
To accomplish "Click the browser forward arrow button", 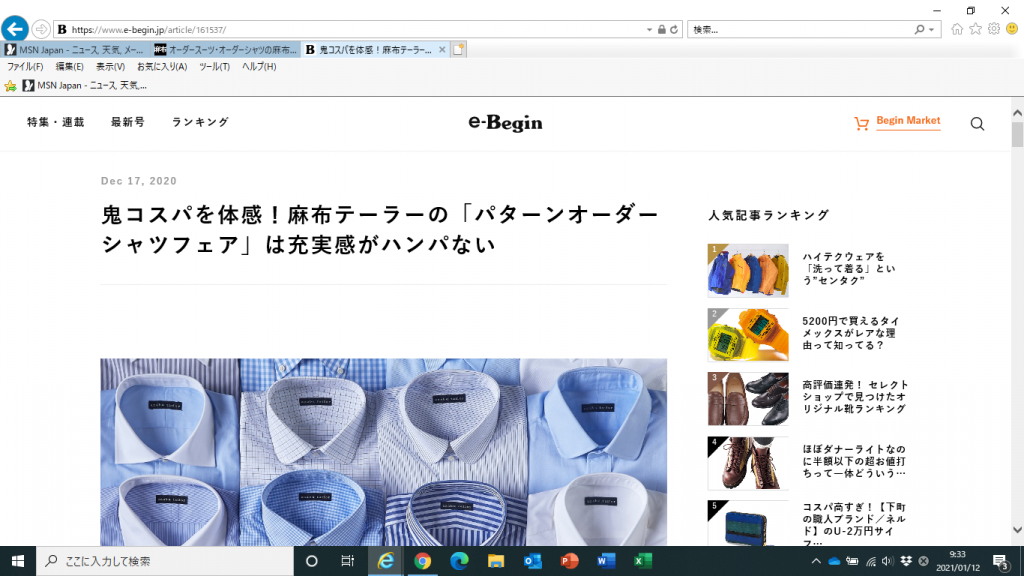I will coord(40,29).
